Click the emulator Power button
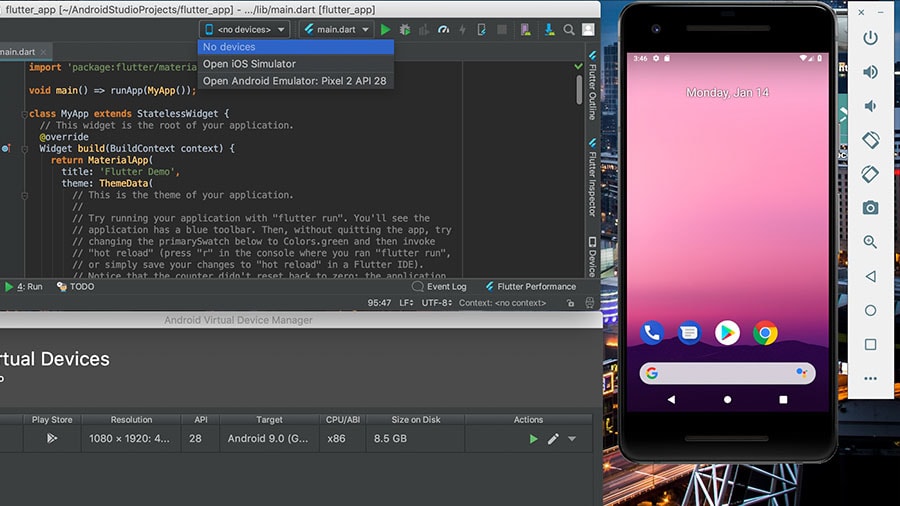 [870, 38]
